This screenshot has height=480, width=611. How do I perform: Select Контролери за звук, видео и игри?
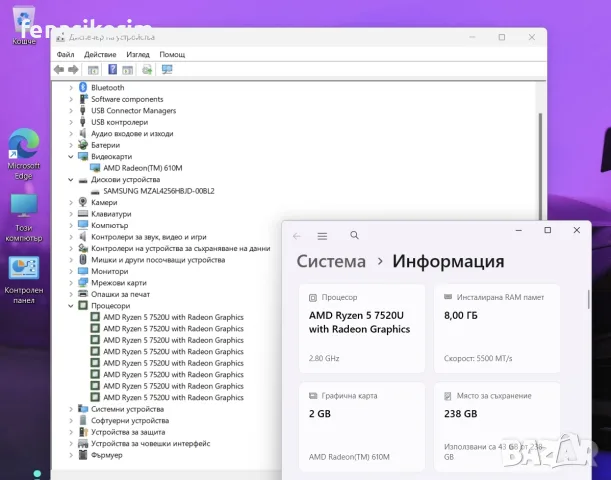[149, 237]
